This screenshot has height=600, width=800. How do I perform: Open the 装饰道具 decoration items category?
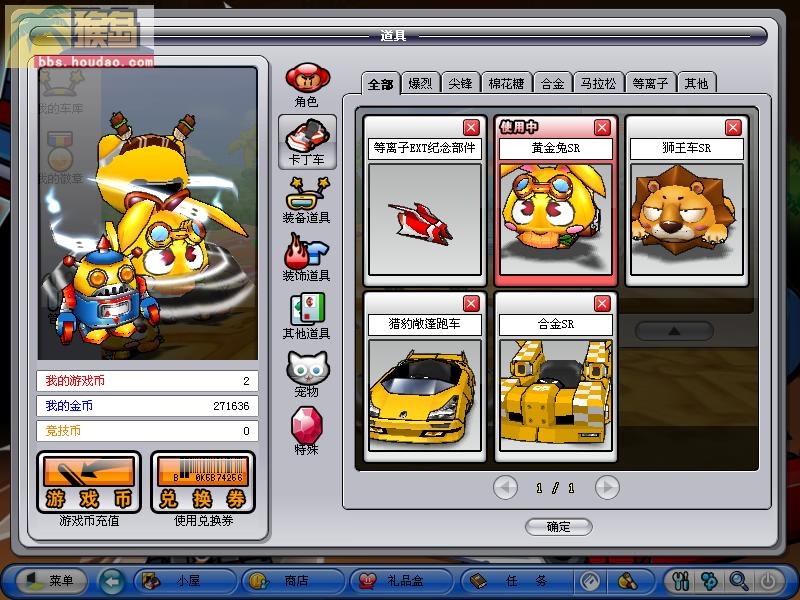coord(307,258)
